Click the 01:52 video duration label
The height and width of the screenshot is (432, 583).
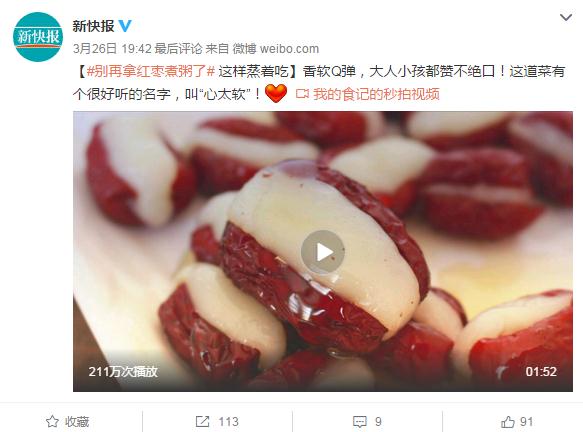(x=541, y=371)
